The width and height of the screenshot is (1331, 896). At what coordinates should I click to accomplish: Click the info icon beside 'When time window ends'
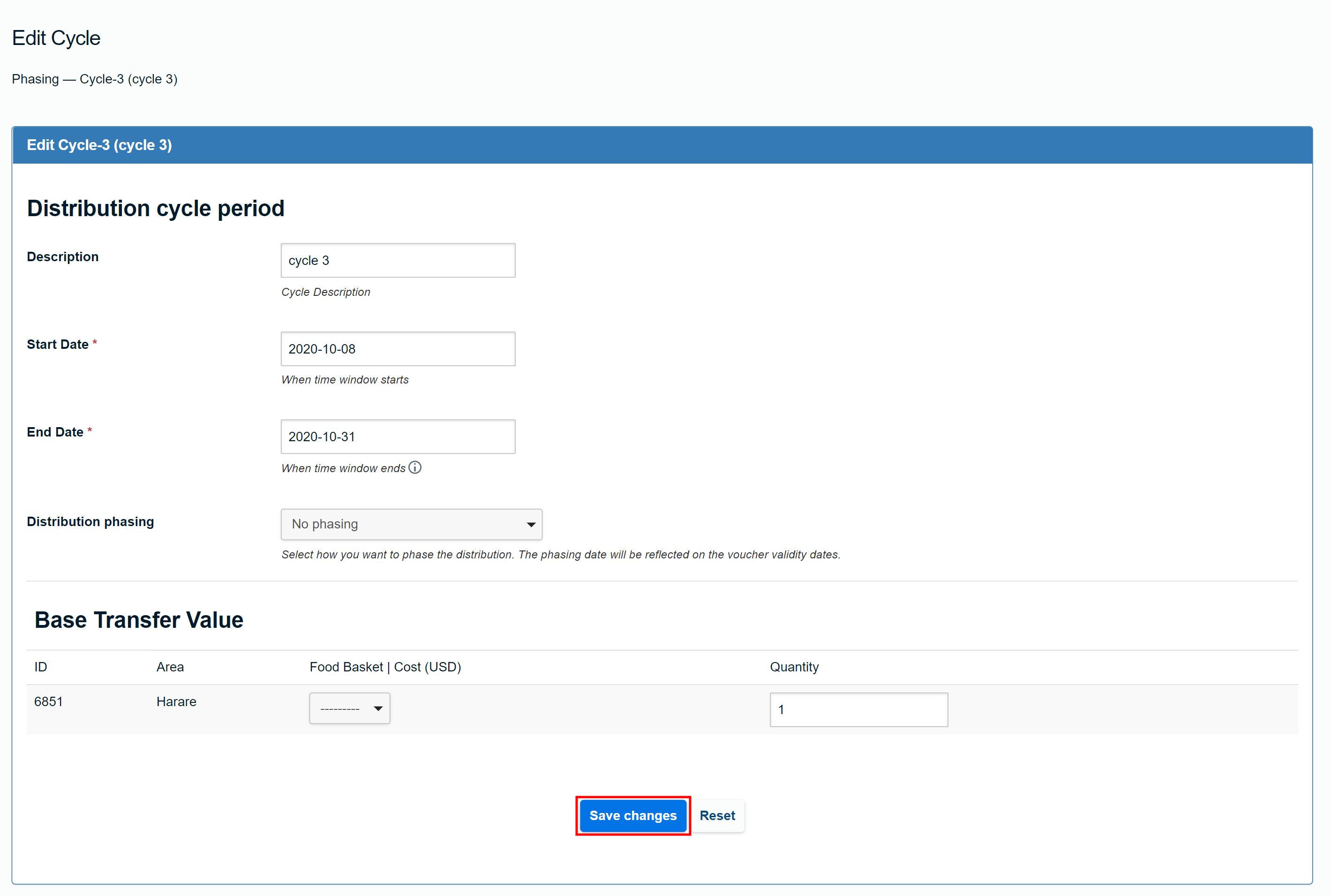[x=415, y=467]
